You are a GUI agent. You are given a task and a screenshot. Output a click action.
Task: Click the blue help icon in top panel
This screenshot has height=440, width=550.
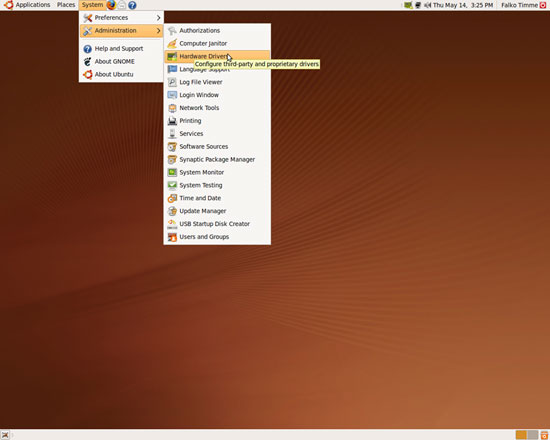tap(132, 5)
